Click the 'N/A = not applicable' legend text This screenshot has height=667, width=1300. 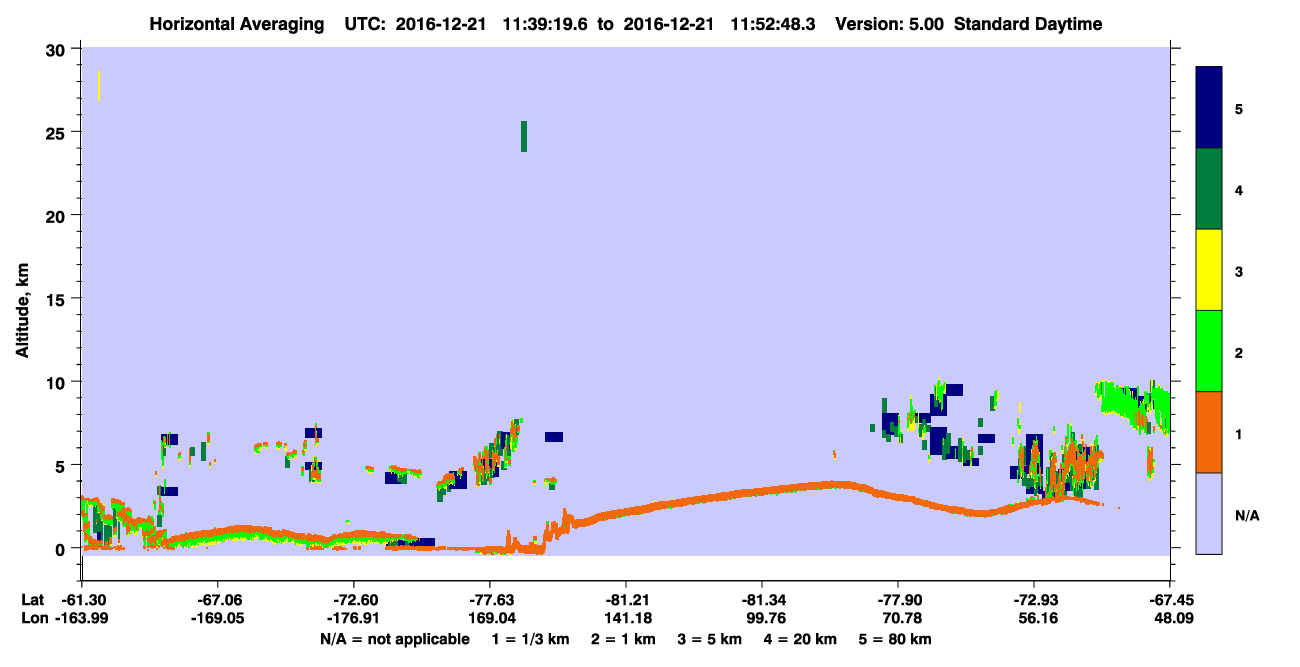[394, 639]
